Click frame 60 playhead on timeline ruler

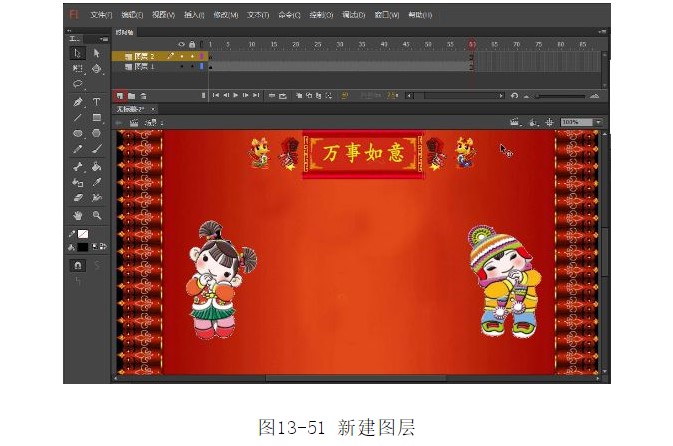point(472,45)
